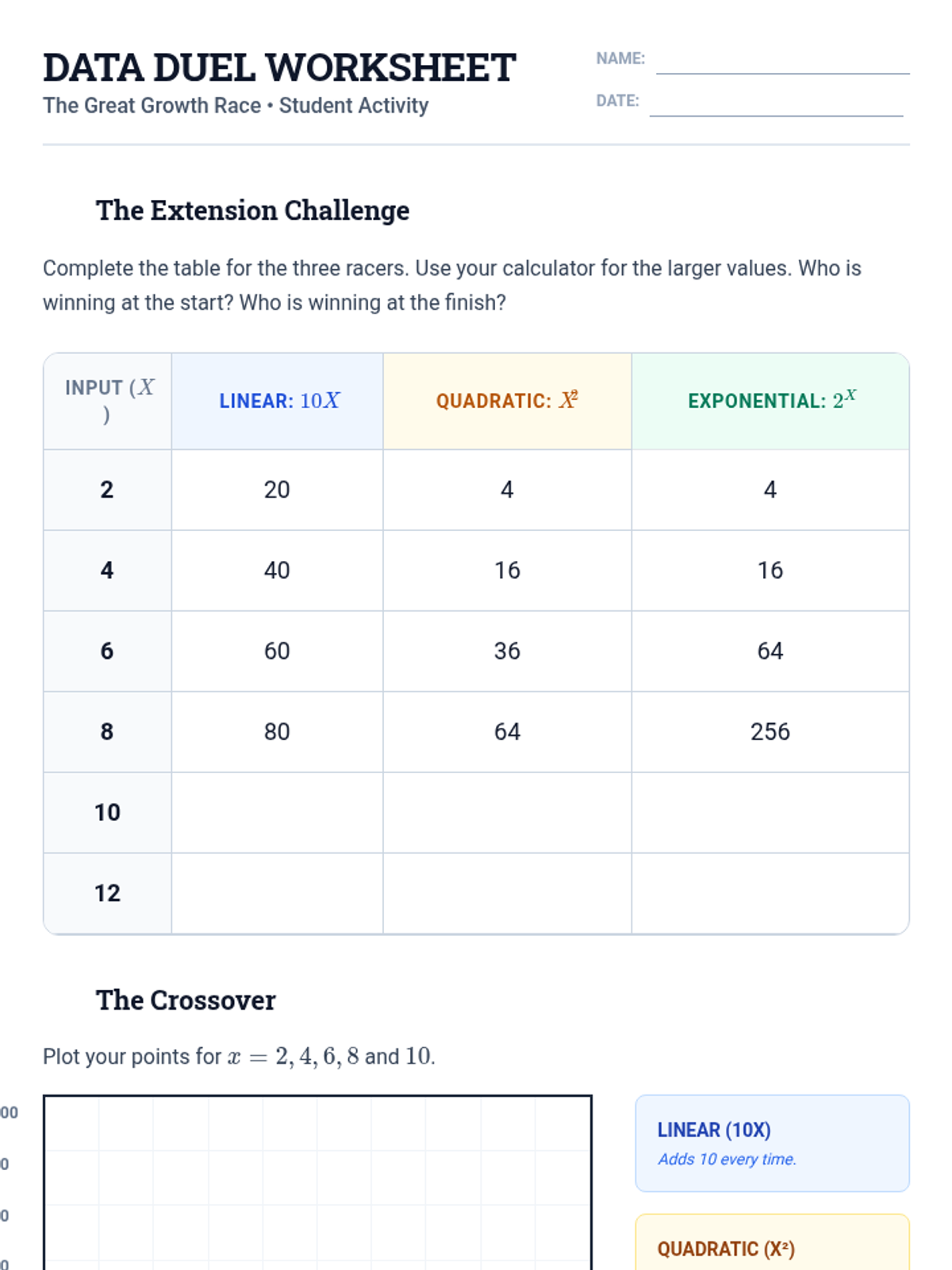Click the Extension Challenge heading
This screenshot has width=952, height=1270.
point(252,210)
